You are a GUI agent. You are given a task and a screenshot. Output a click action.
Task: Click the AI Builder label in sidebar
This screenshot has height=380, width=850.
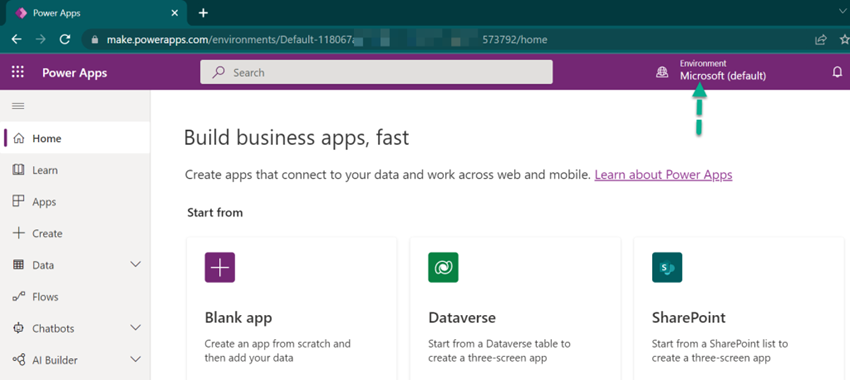pos(55,360)
